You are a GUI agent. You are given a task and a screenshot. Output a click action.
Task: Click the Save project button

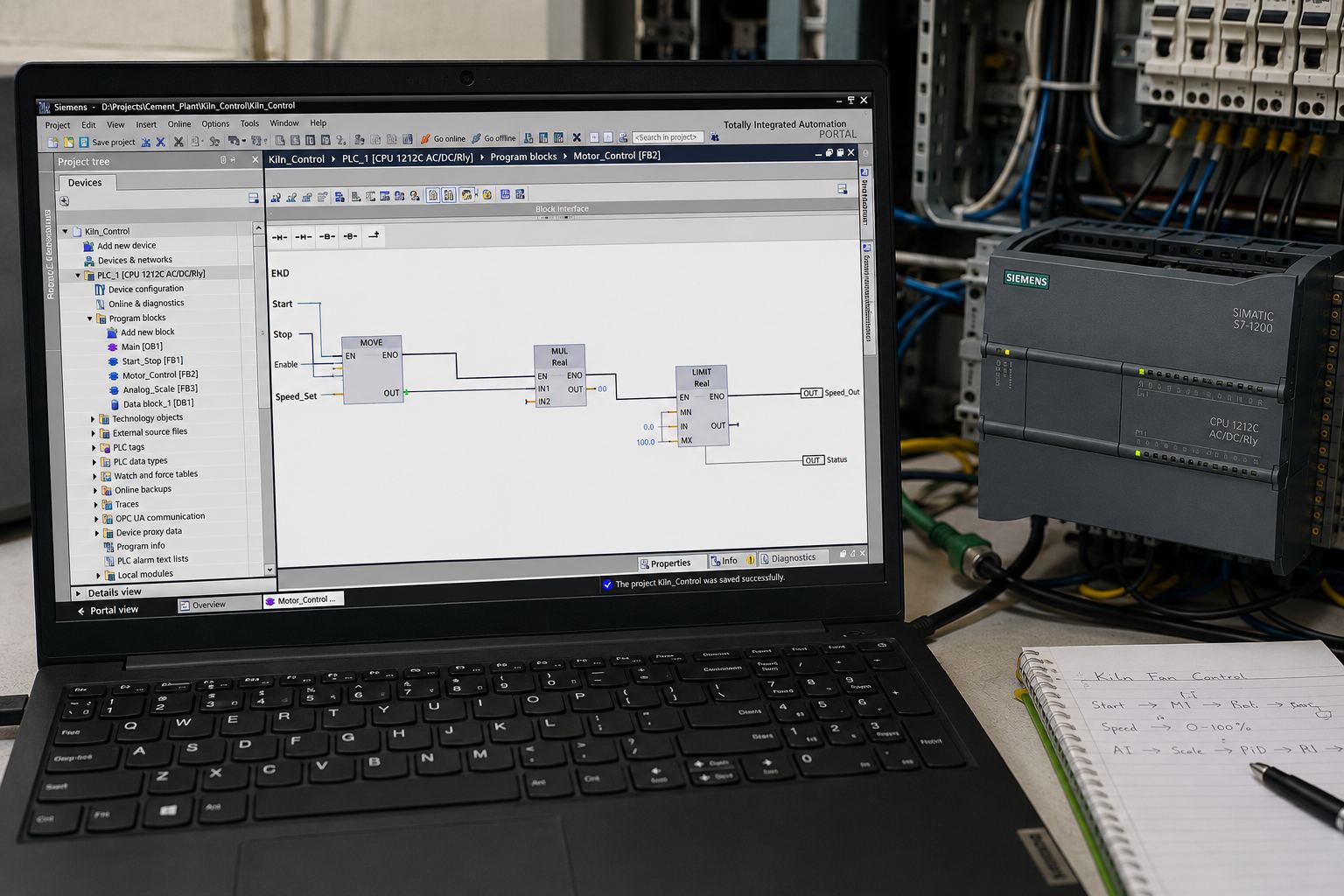click(x=108, y=142)
